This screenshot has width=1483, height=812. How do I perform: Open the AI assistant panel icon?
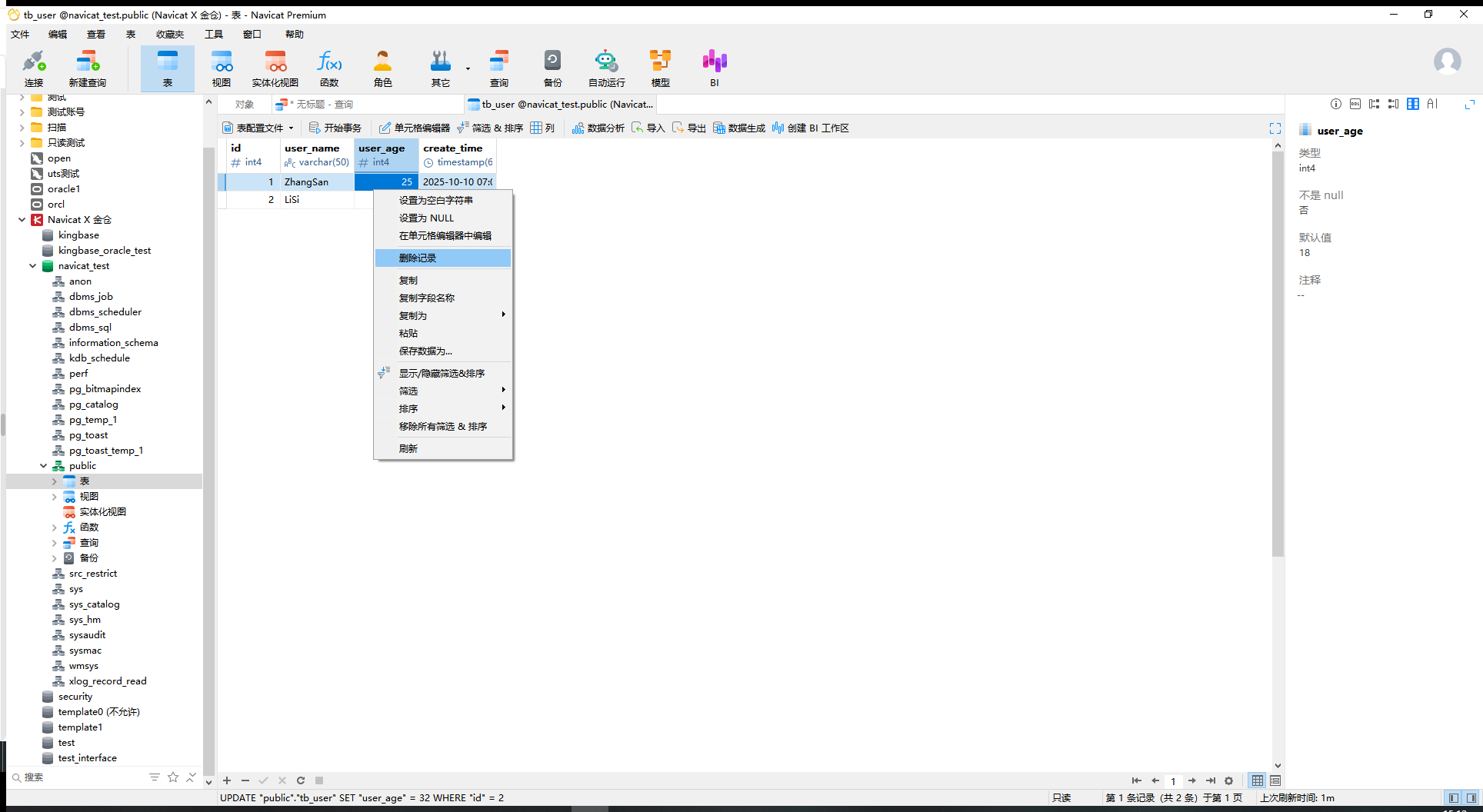[1432, 104]
